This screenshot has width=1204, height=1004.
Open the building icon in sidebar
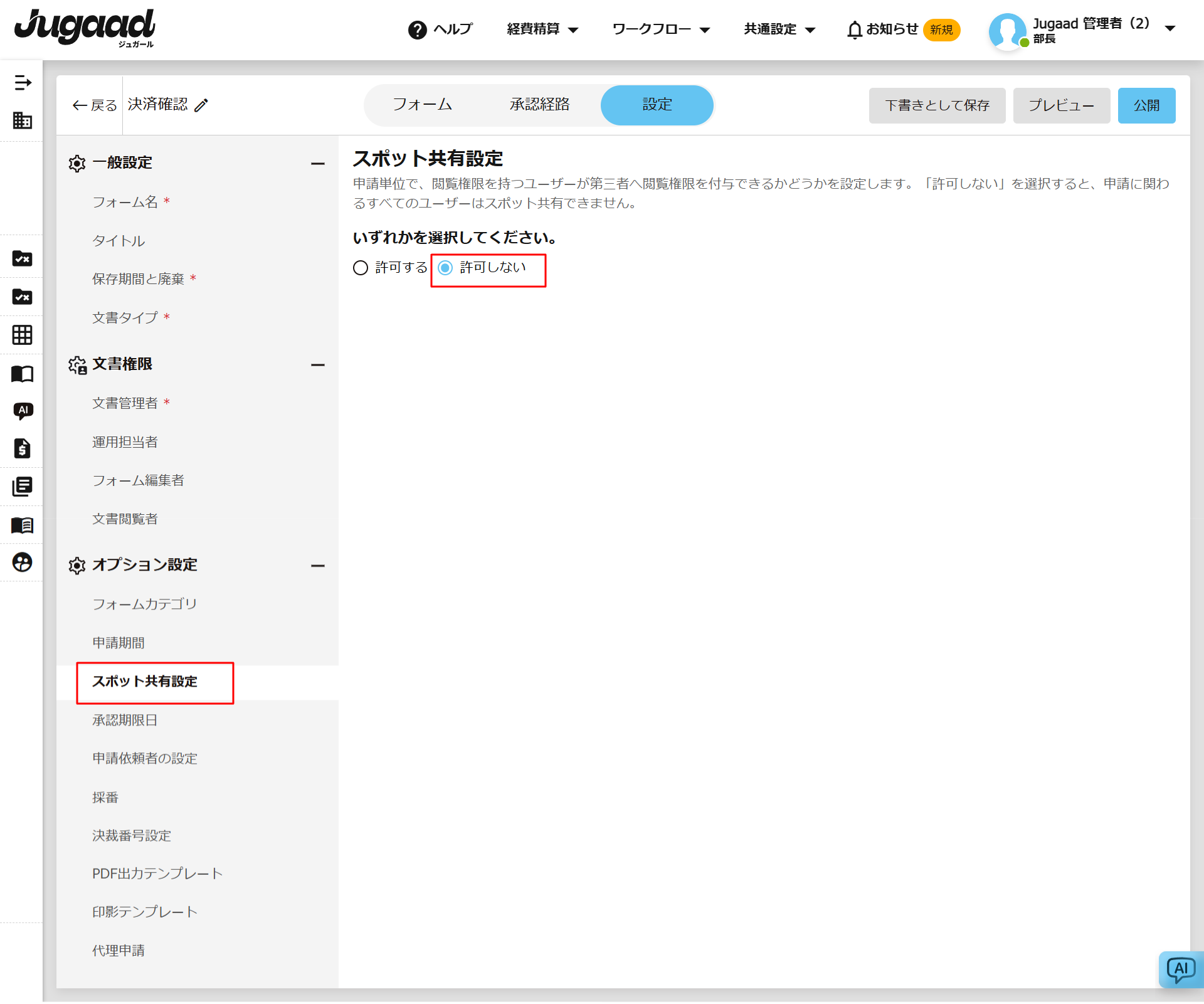click(x=23, y=120)
